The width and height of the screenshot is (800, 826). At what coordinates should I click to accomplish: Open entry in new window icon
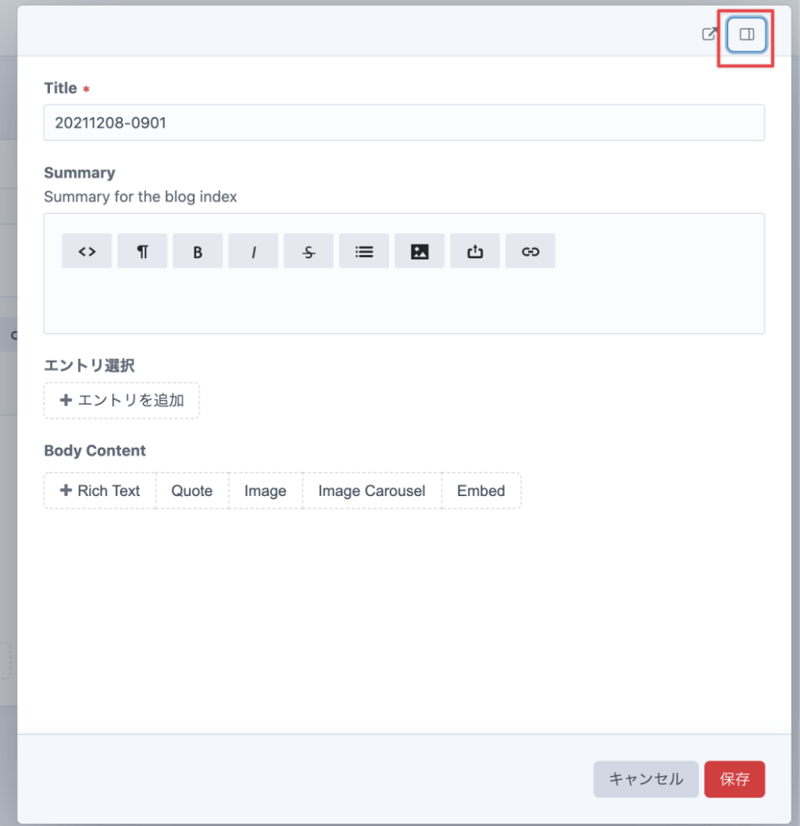point(709,34)
